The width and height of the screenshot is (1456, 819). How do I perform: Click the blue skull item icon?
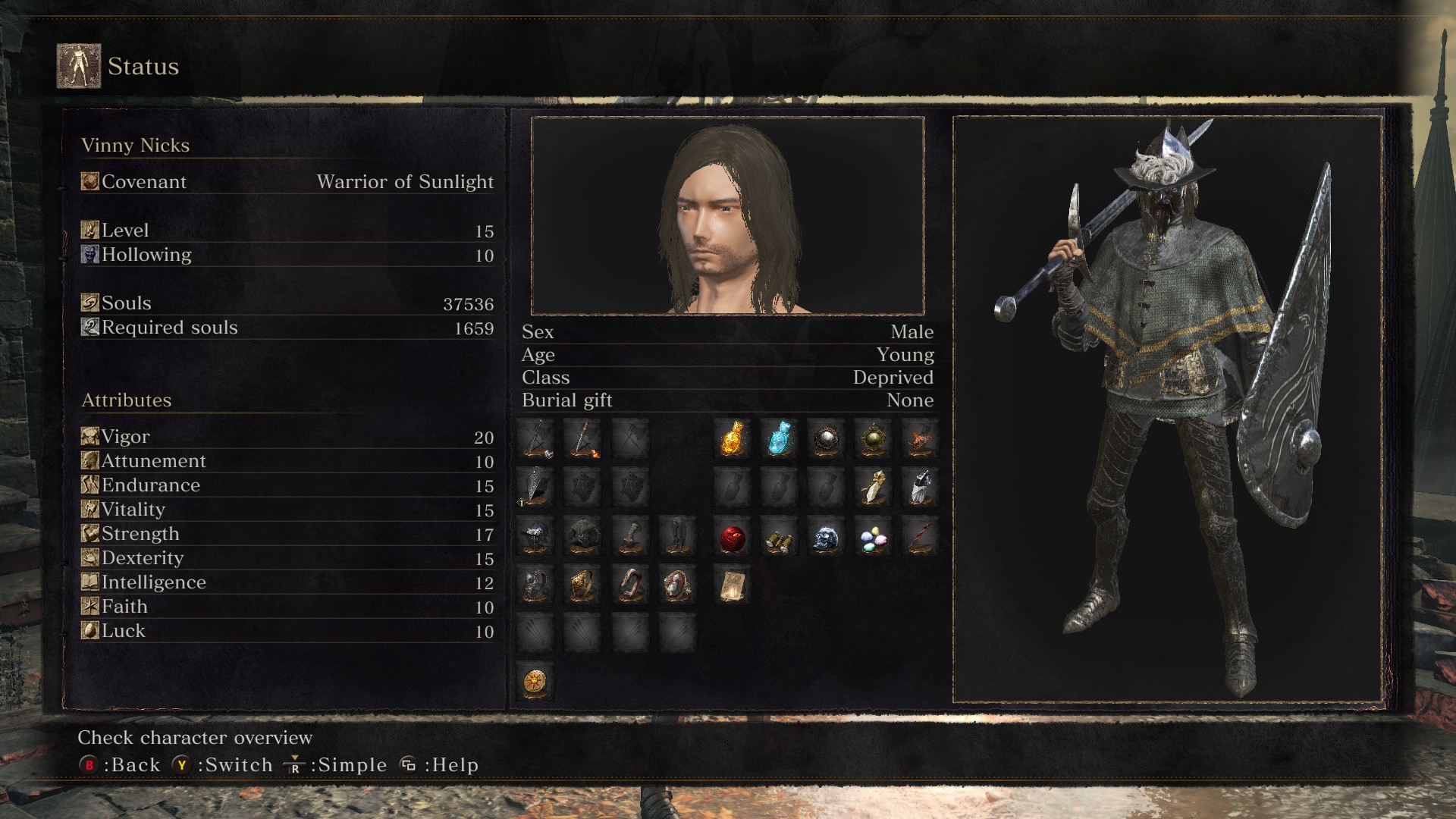826,538
